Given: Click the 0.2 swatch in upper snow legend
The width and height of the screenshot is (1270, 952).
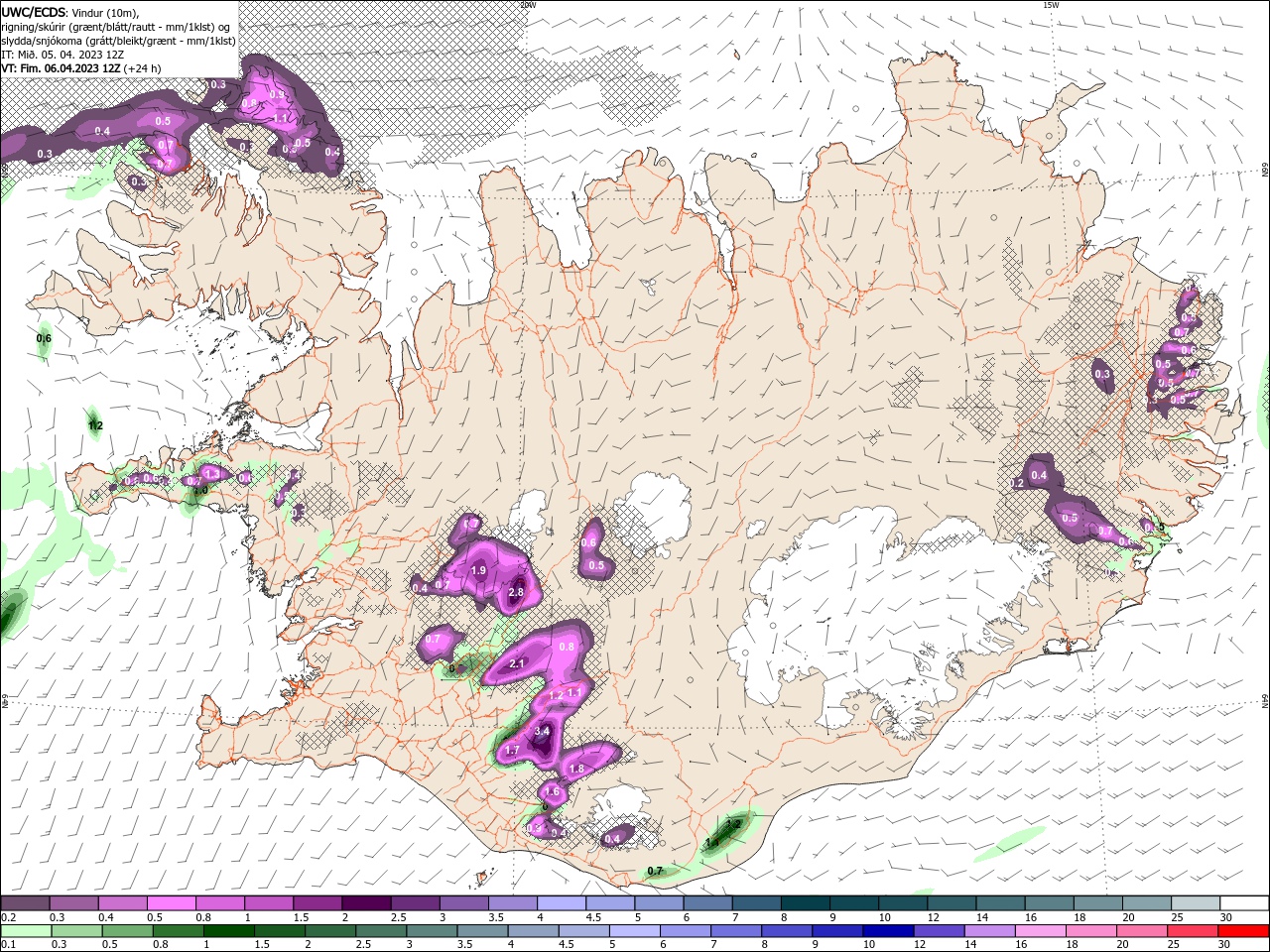Looking at the screenshot, I should point(25,903).
